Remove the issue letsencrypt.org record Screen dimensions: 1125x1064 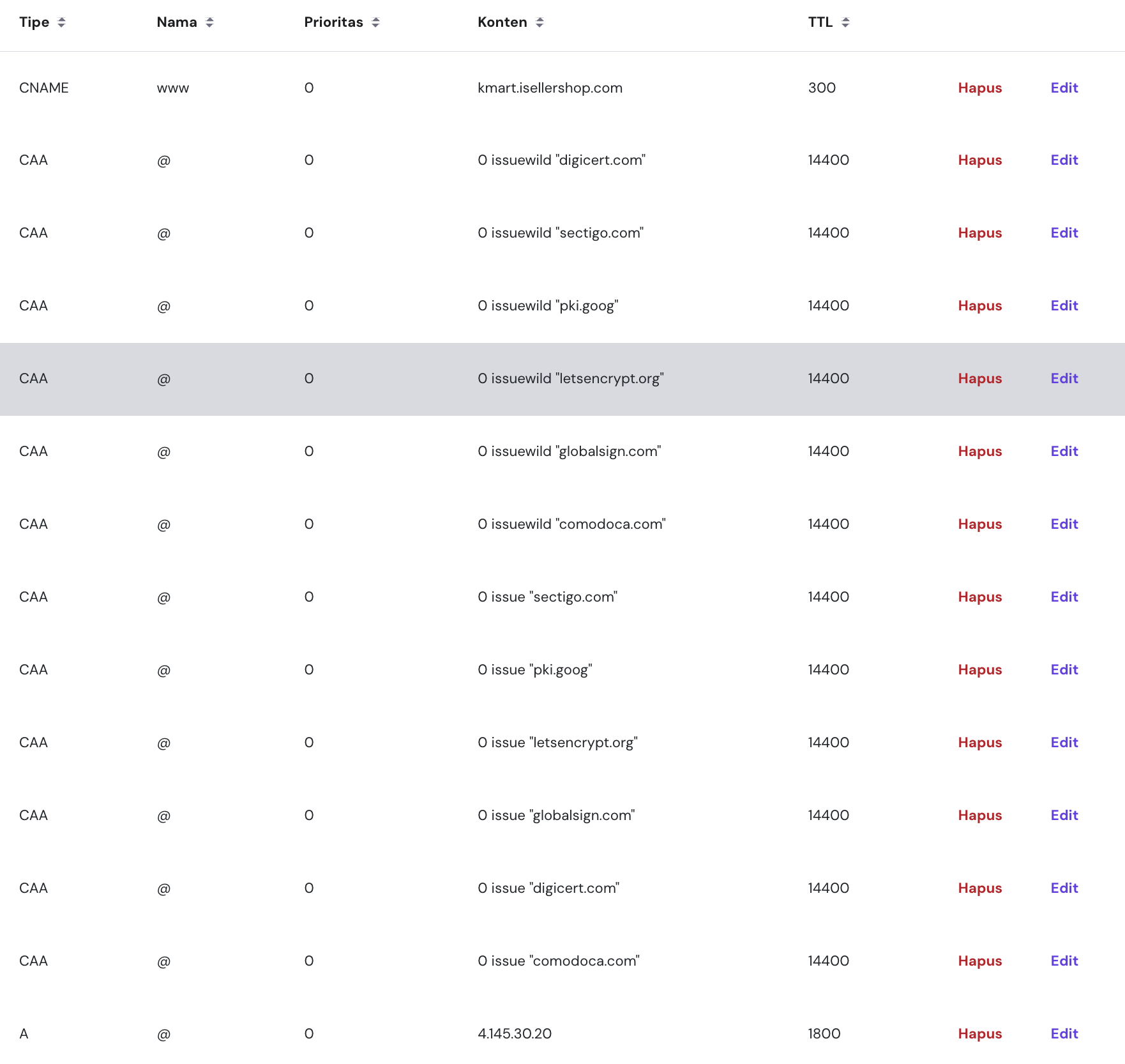[x=979, y=743]
